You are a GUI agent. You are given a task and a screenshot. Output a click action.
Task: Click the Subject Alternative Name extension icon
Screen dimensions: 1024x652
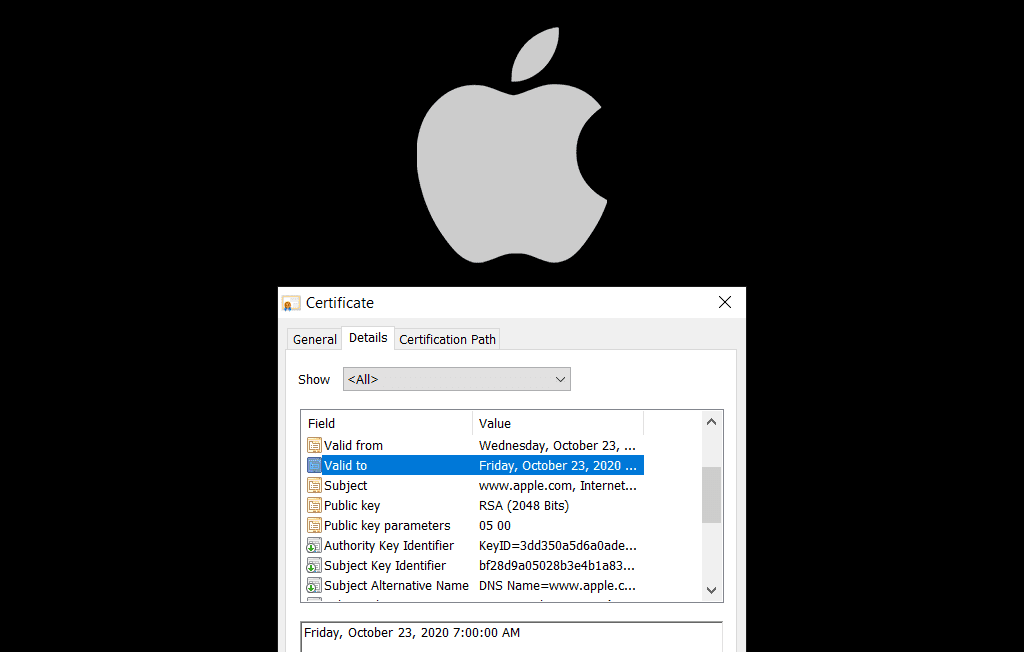(x=314, y=585)
